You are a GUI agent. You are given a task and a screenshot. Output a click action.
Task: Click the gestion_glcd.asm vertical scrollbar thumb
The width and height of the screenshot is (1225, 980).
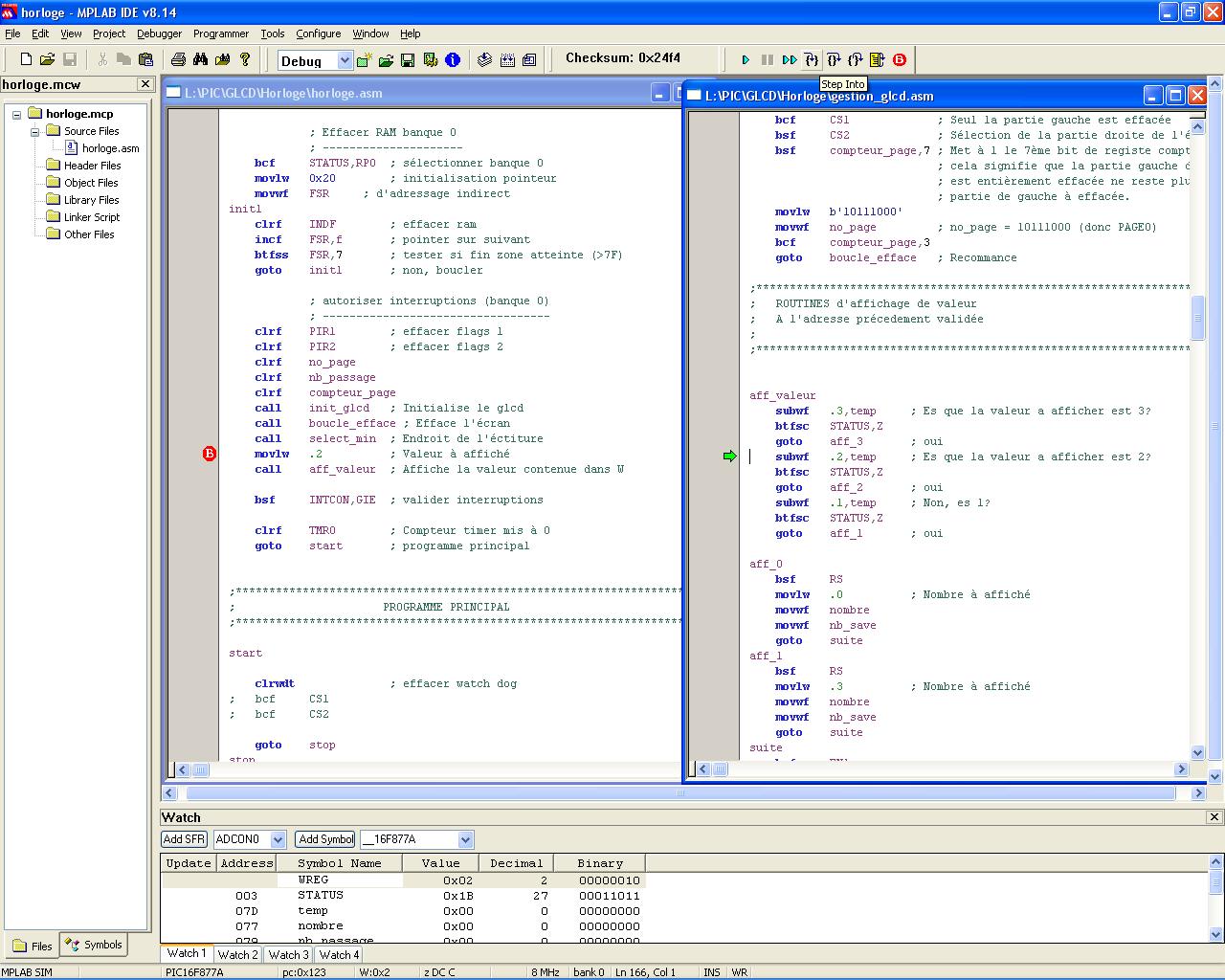1197,318
